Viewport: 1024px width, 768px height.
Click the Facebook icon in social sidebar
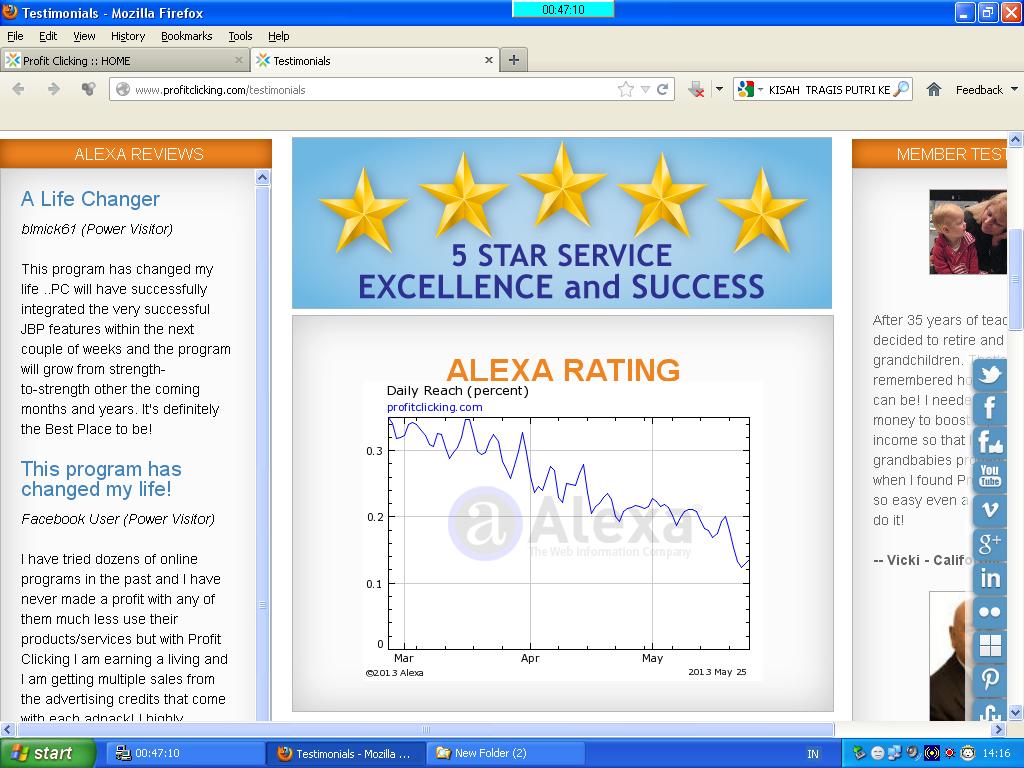pos(990,408)
